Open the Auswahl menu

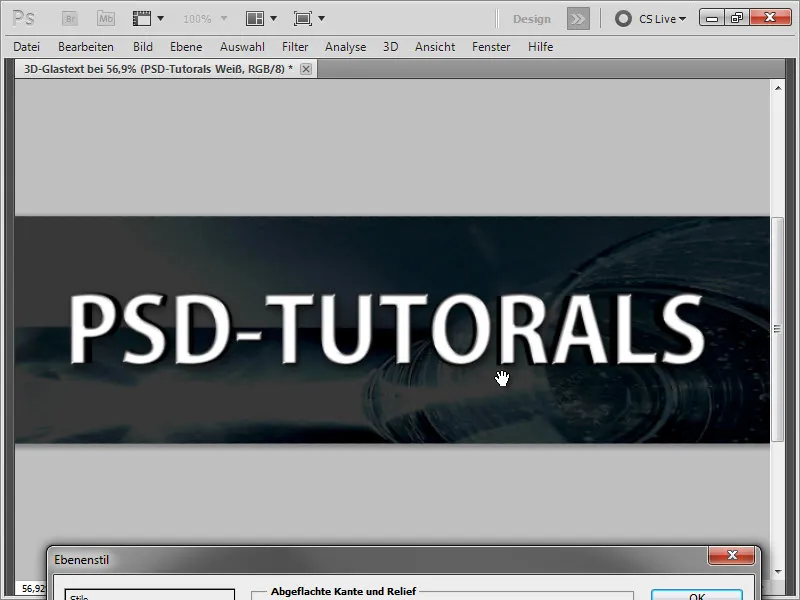(x=242, y=47)
